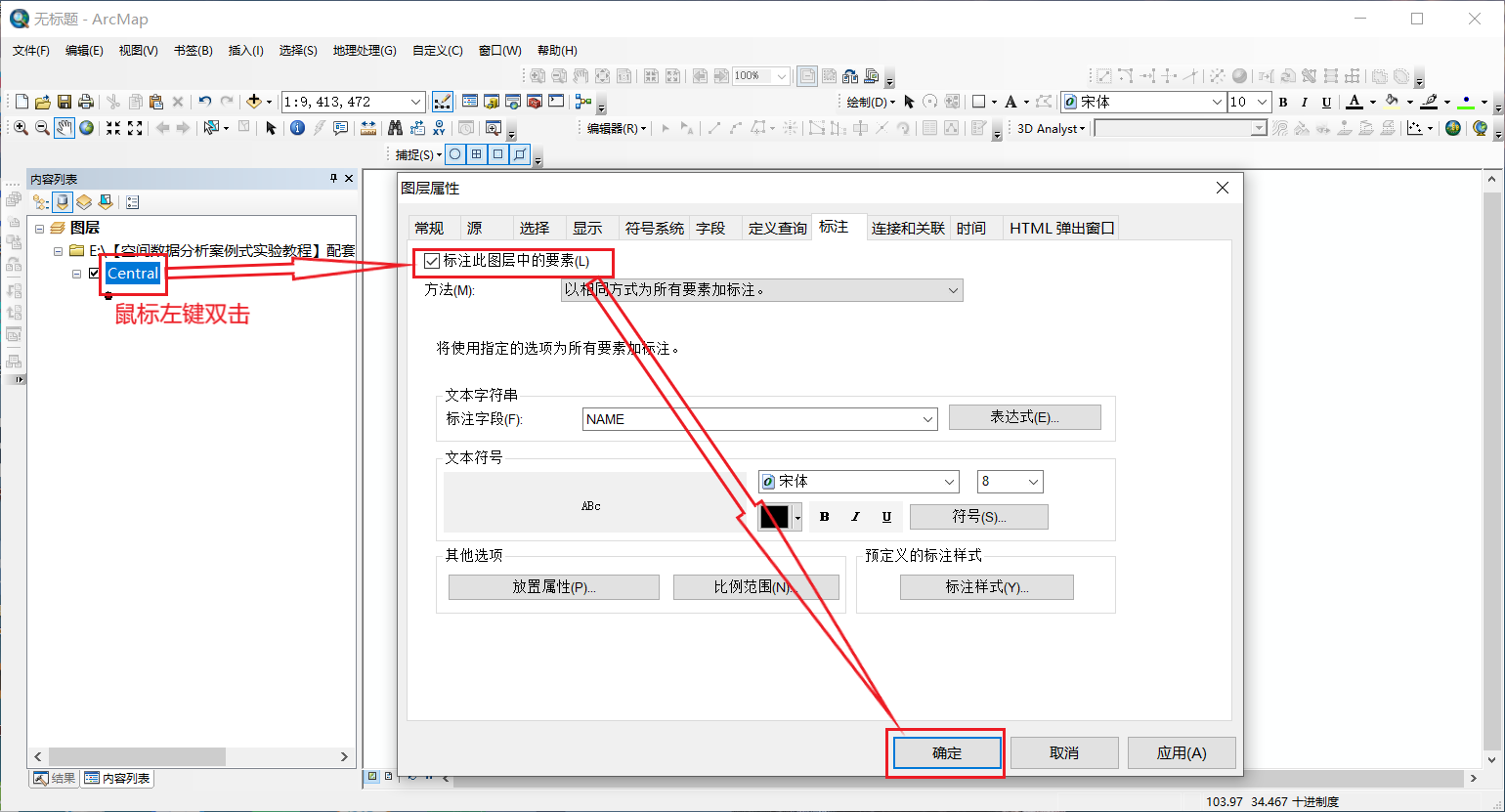
Task: Click the 取消 button
Action: pos(1064,753)
